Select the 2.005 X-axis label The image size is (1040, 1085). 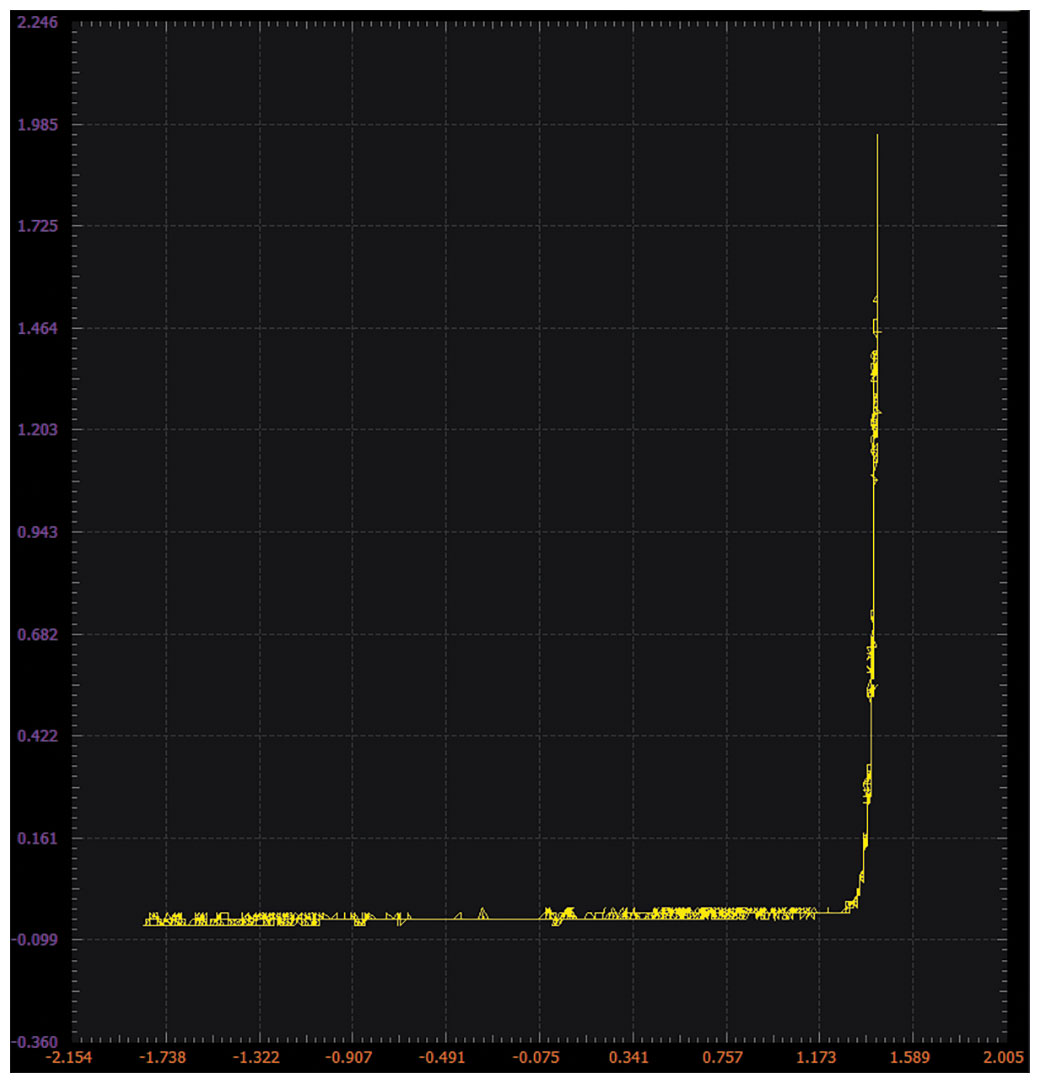click(x=1003, y=1058)
